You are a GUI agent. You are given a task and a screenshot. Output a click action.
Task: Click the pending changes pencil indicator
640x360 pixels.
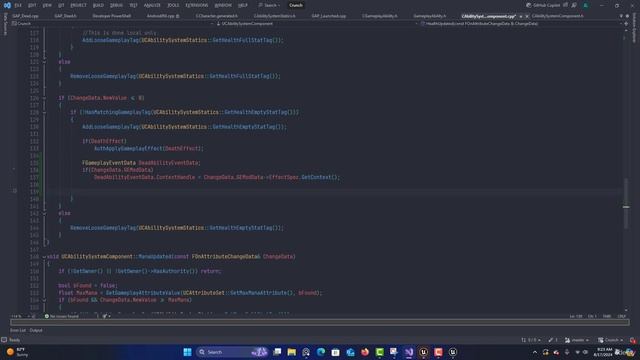(553, 340)
